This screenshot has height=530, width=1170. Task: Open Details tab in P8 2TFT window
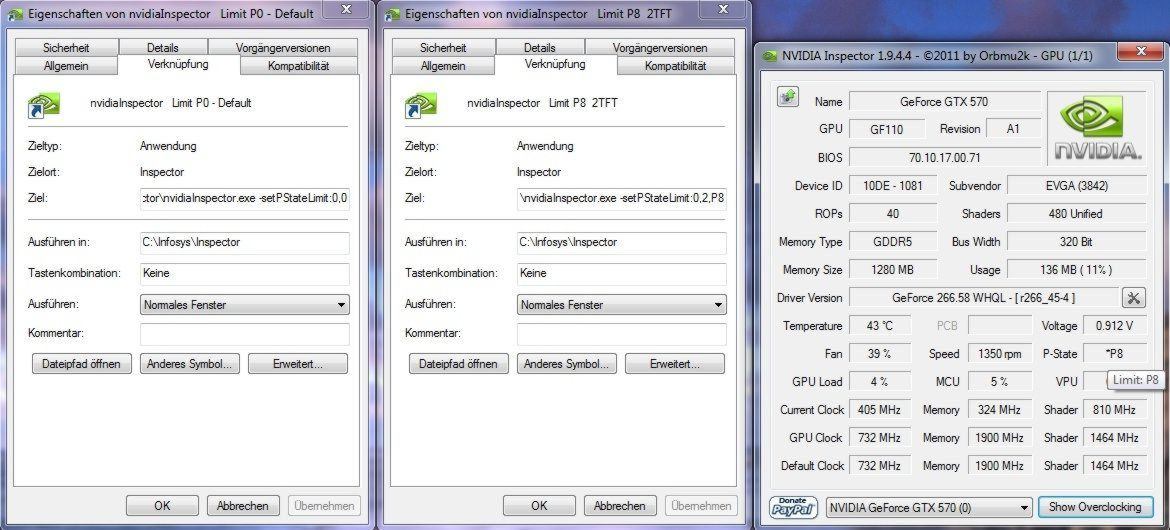click(x=539, y=48)
